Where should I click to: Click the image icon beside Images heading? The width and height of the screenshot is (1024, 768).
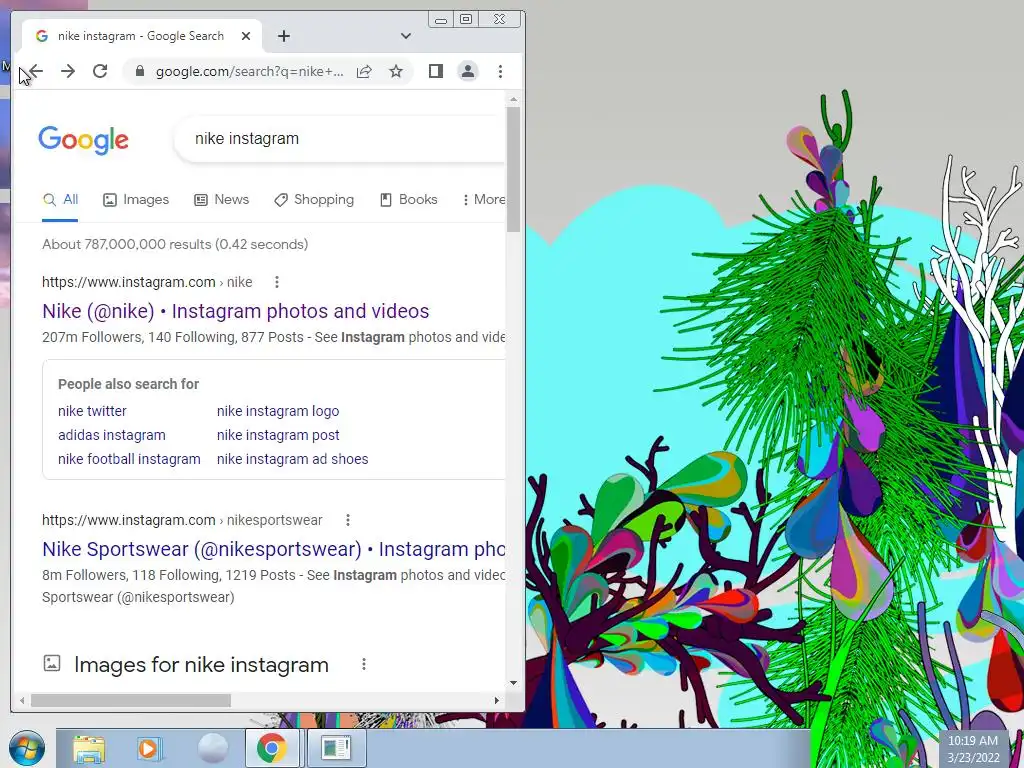pos(52,664)
